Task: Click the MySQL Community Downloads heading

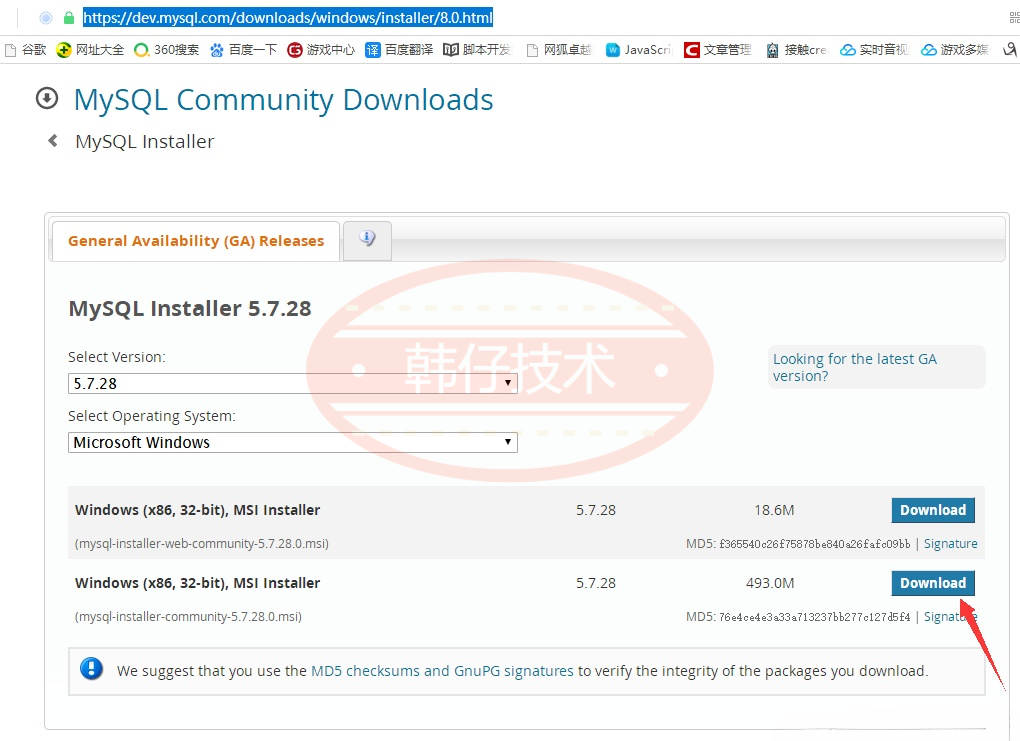Action: pos(284,100)
